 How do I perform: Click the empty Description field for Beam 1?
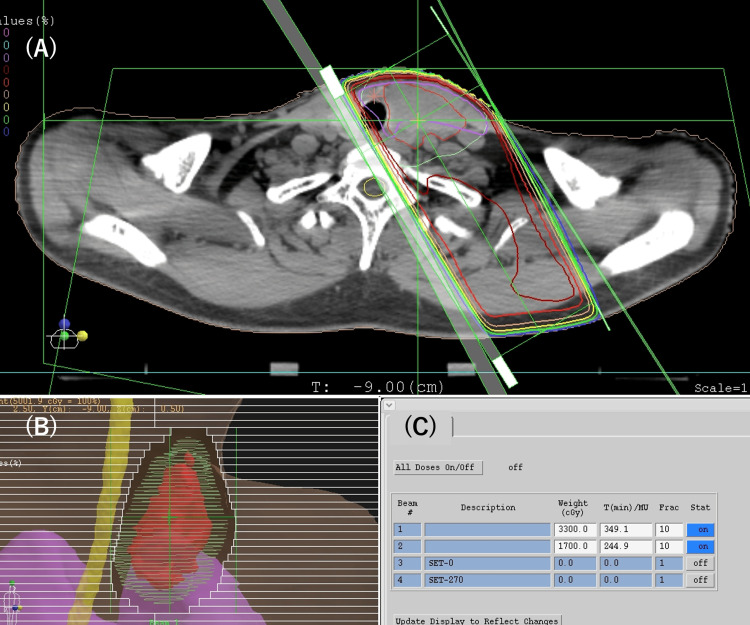point(487,530)
